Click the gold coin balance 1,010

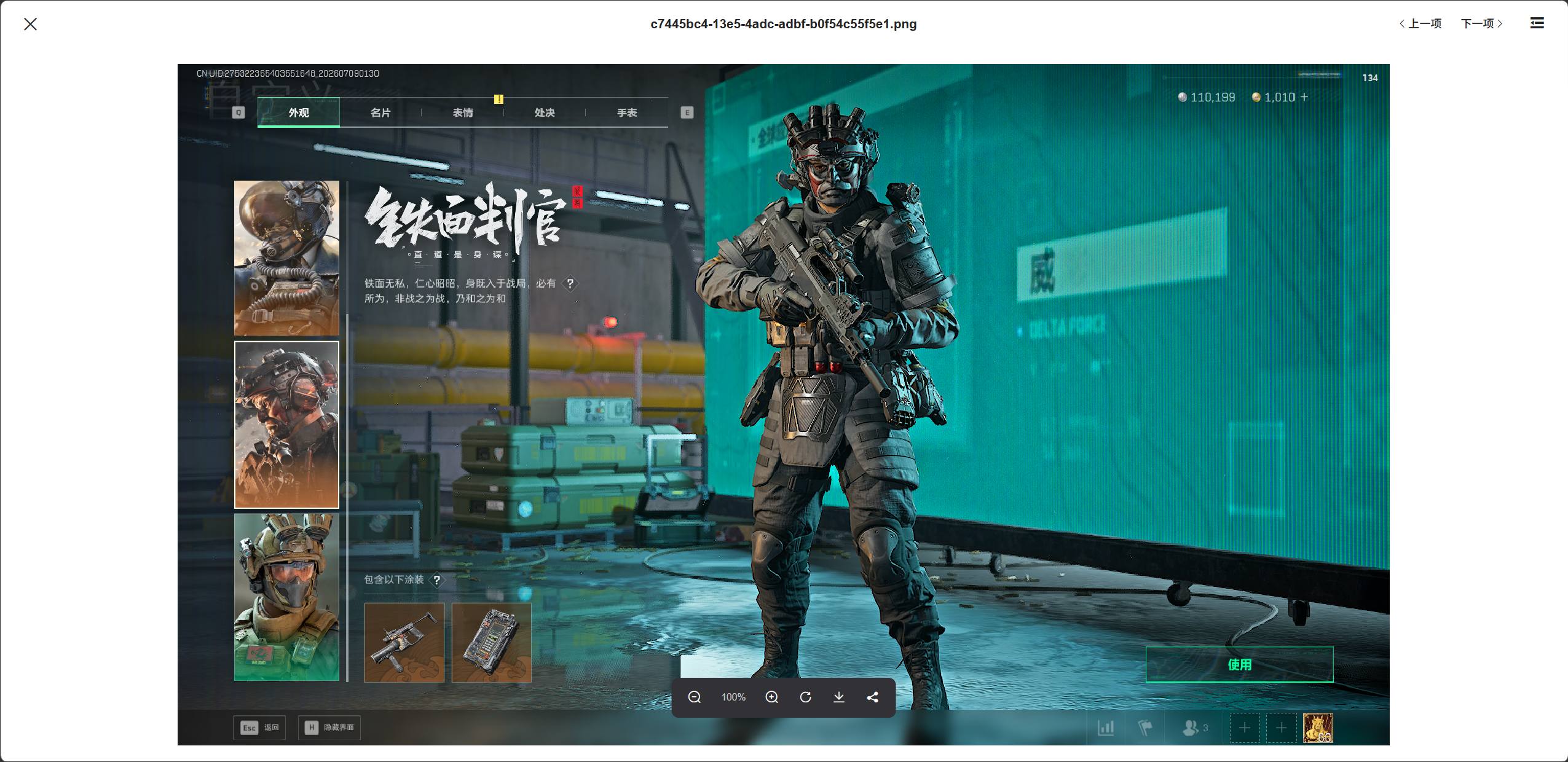tap(1274, 97)
